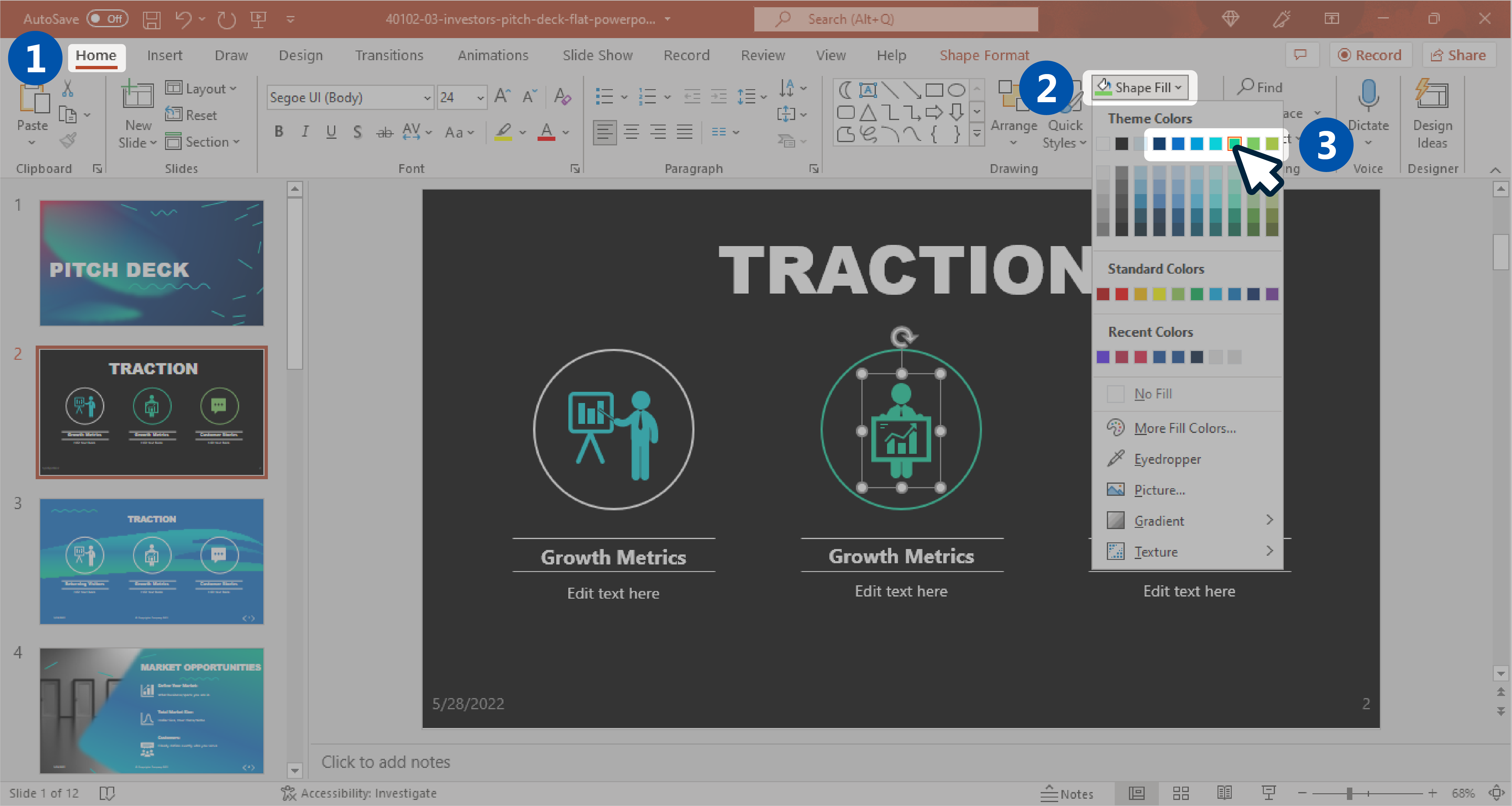Click the Comments icon near Record
Screen dimensions: 1512x806
1301,55
